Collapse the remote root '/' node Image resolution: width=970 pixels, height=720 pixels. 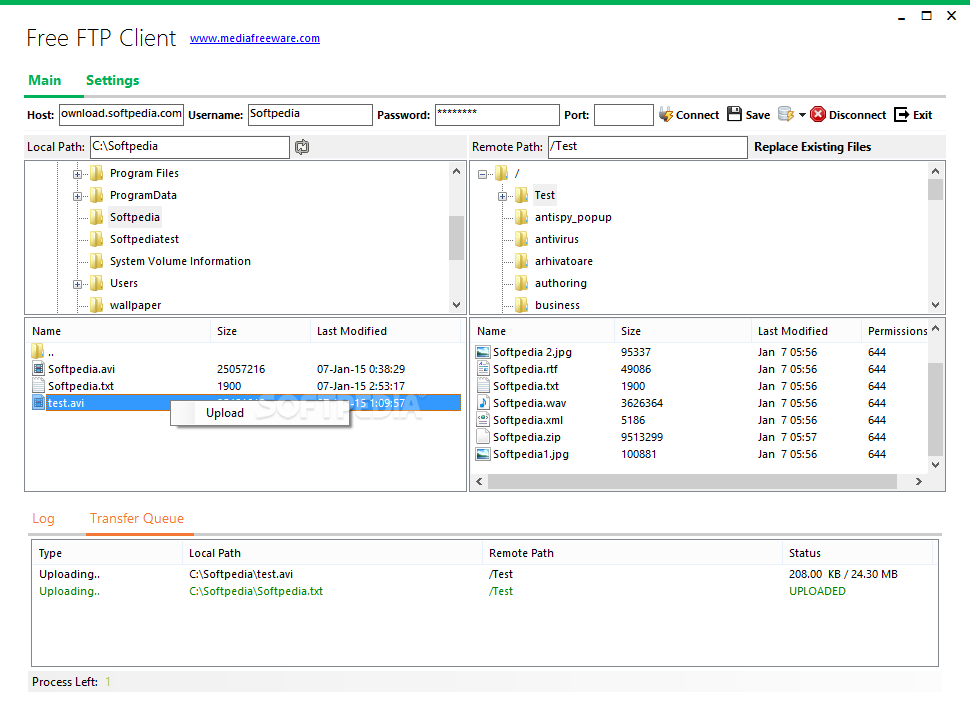[482, 174]
